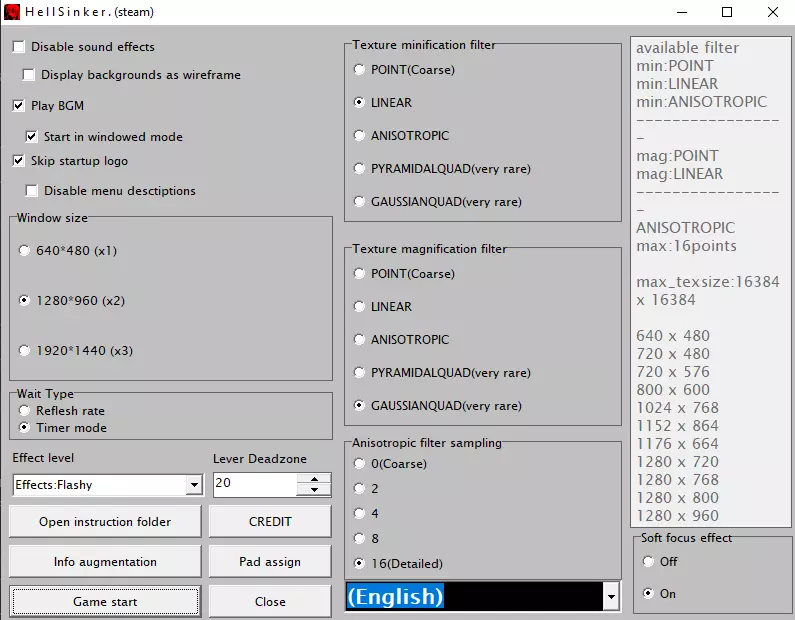
Task: Set anisotropic sampling to 2
Action: point(359,488)
